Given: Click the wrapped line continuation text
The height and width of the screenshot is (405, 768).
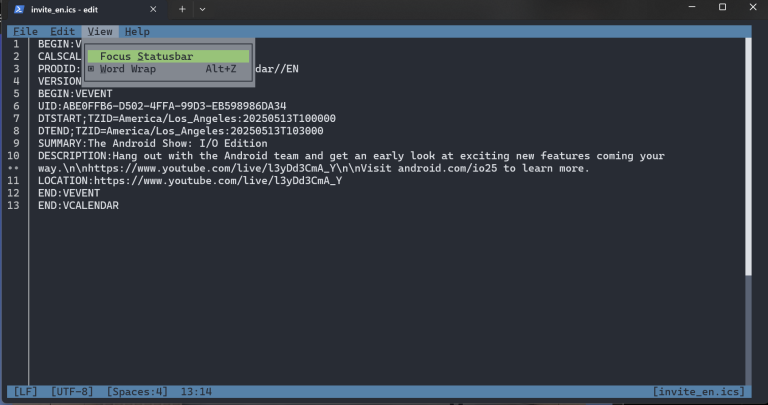Looking at the screenshot, I should point(314,168).
